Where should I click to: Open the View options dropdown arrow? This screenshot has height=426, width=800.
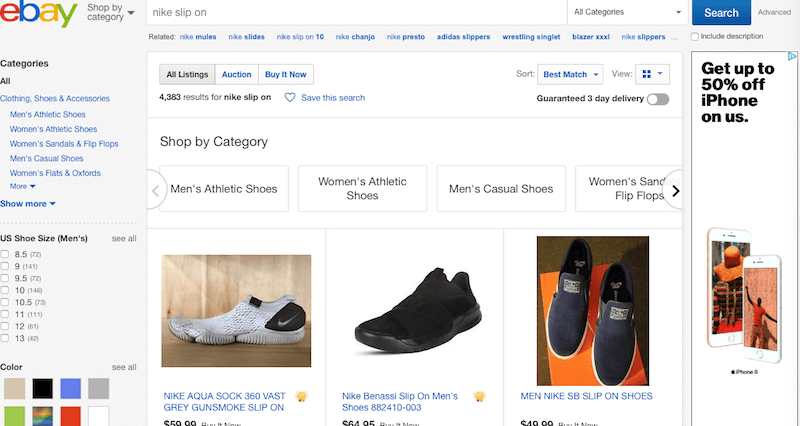[660, 74]
